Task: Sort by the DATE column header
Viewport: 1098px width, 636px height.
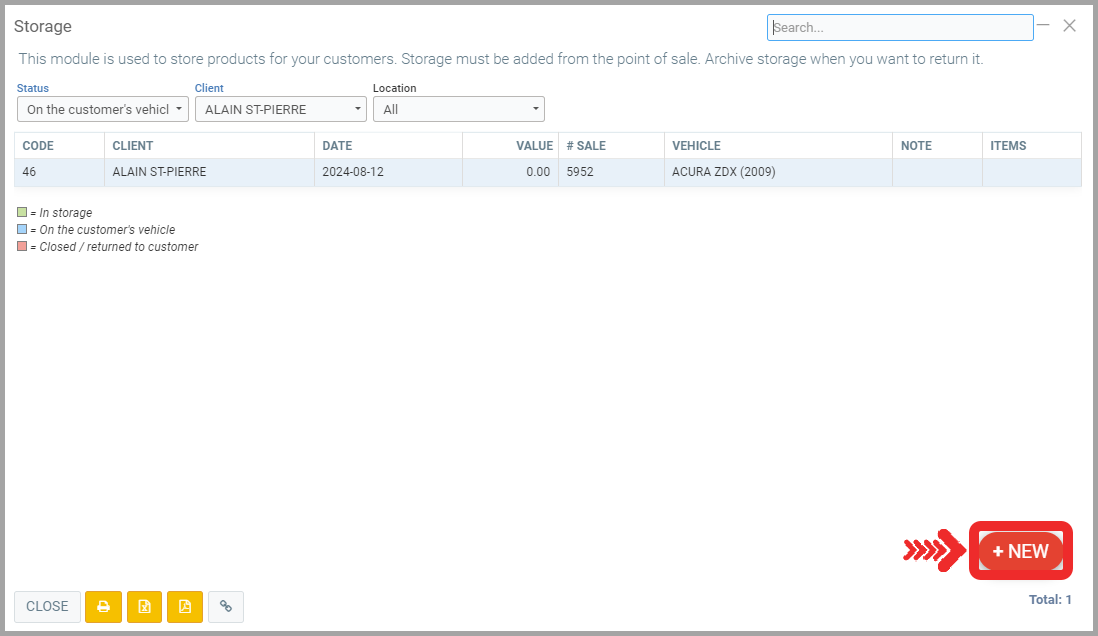Action: [337, 146]
